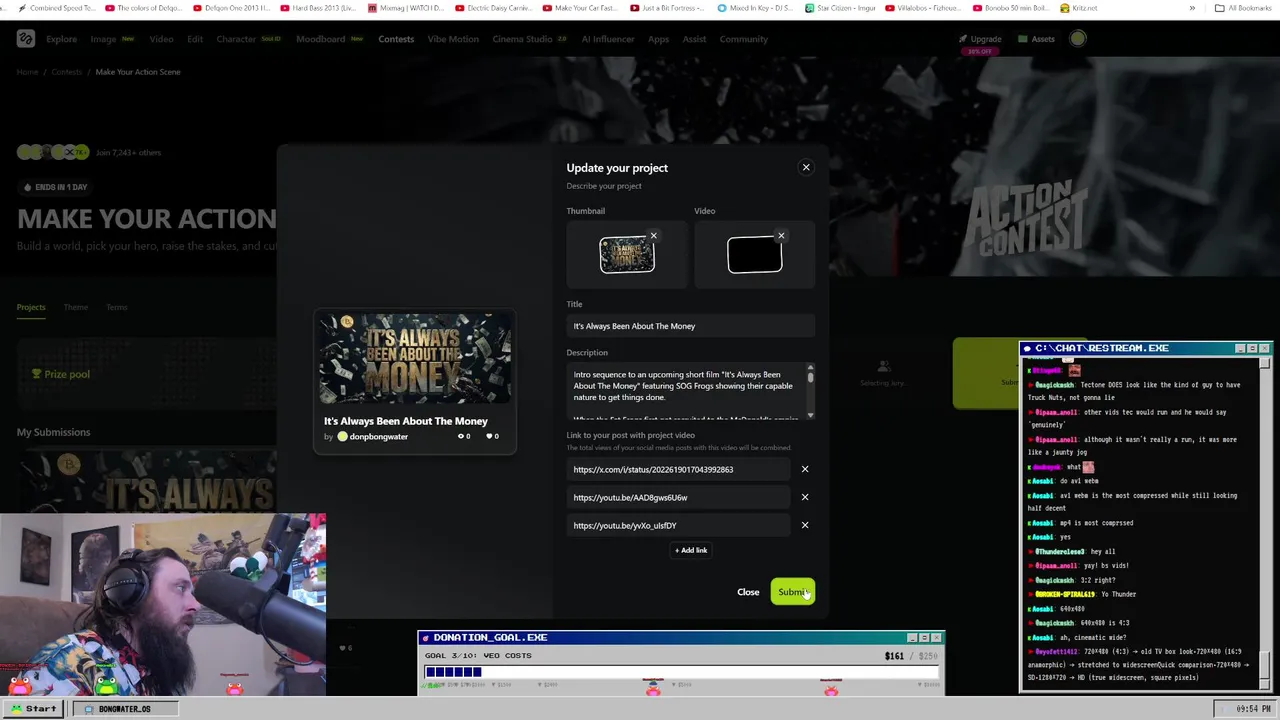The width and height of the screenshot is (1280, 720).
Task: Open the All Bookmarks folder
Action: [x=1243, y=8]
